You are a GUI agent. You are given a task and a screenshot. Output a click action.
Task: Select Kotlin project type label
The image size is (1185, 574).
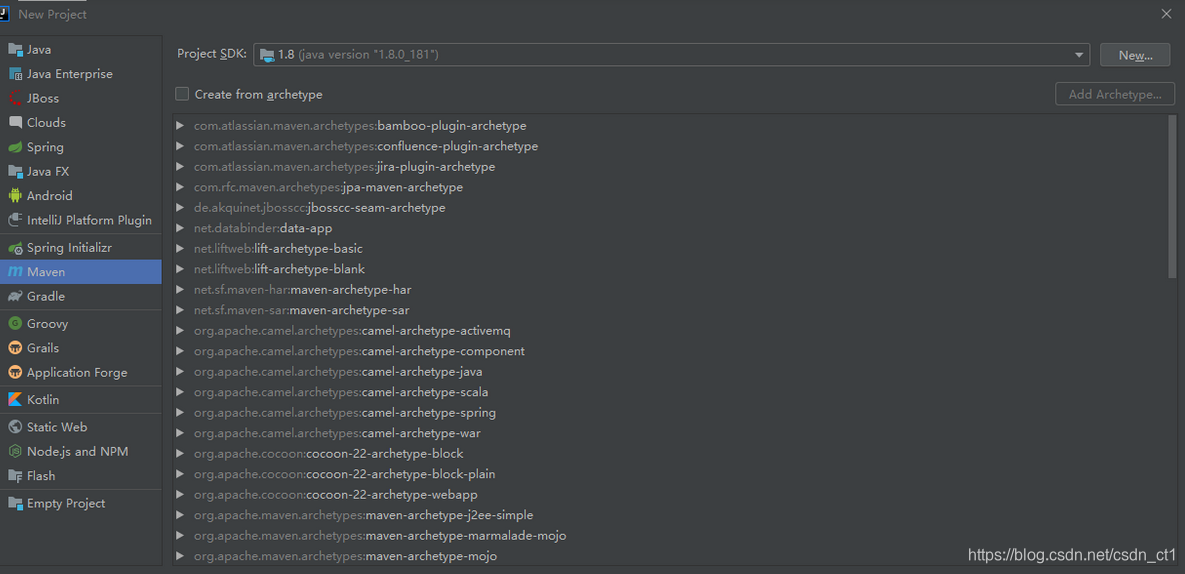[x=43, y=400]
